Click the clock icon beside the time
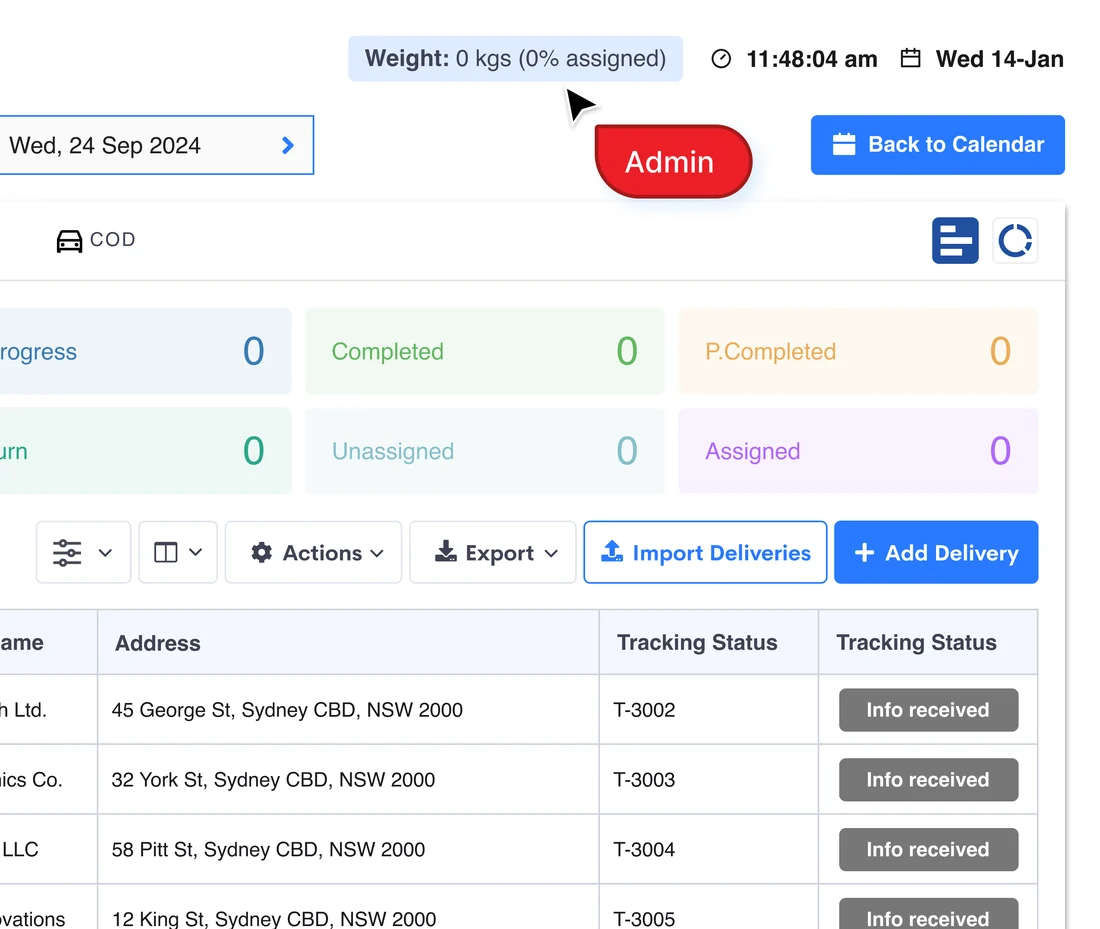Screen dimensions: 1100x929 pyautogui.click(x=721, y=59)
